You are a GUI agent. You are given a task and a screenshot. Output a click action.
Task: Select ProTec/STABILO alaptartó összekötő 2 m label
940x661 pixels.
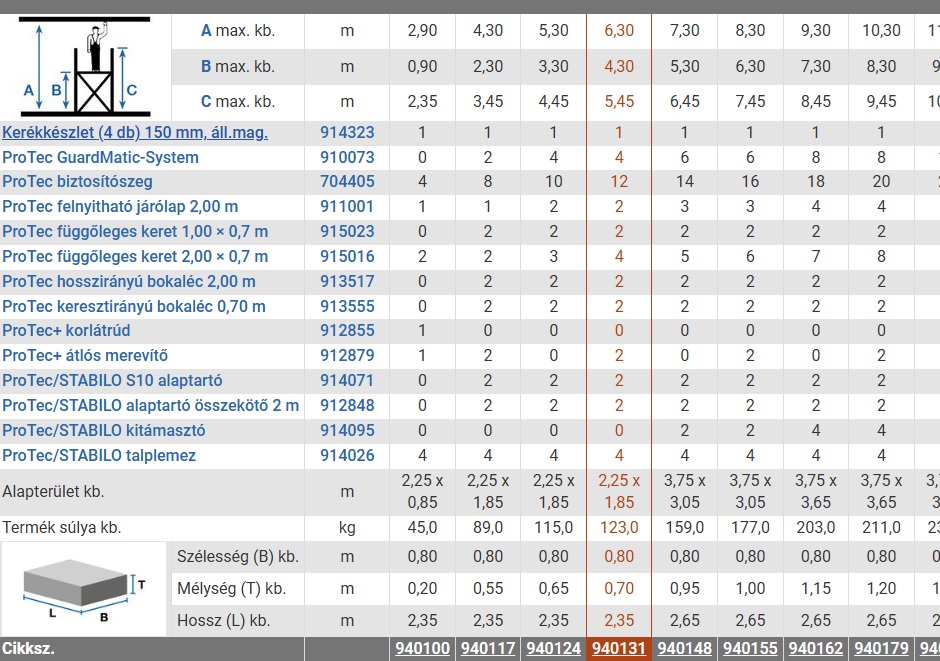pos(150,406)
